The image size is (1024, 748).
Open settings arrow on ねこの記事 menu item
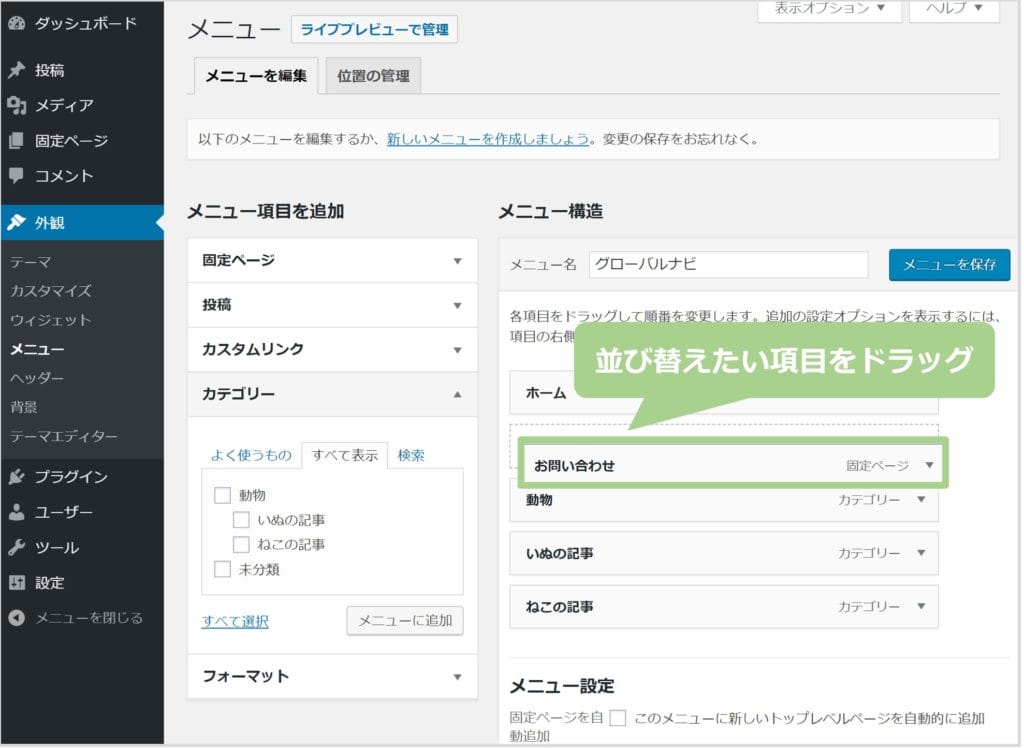921,607
